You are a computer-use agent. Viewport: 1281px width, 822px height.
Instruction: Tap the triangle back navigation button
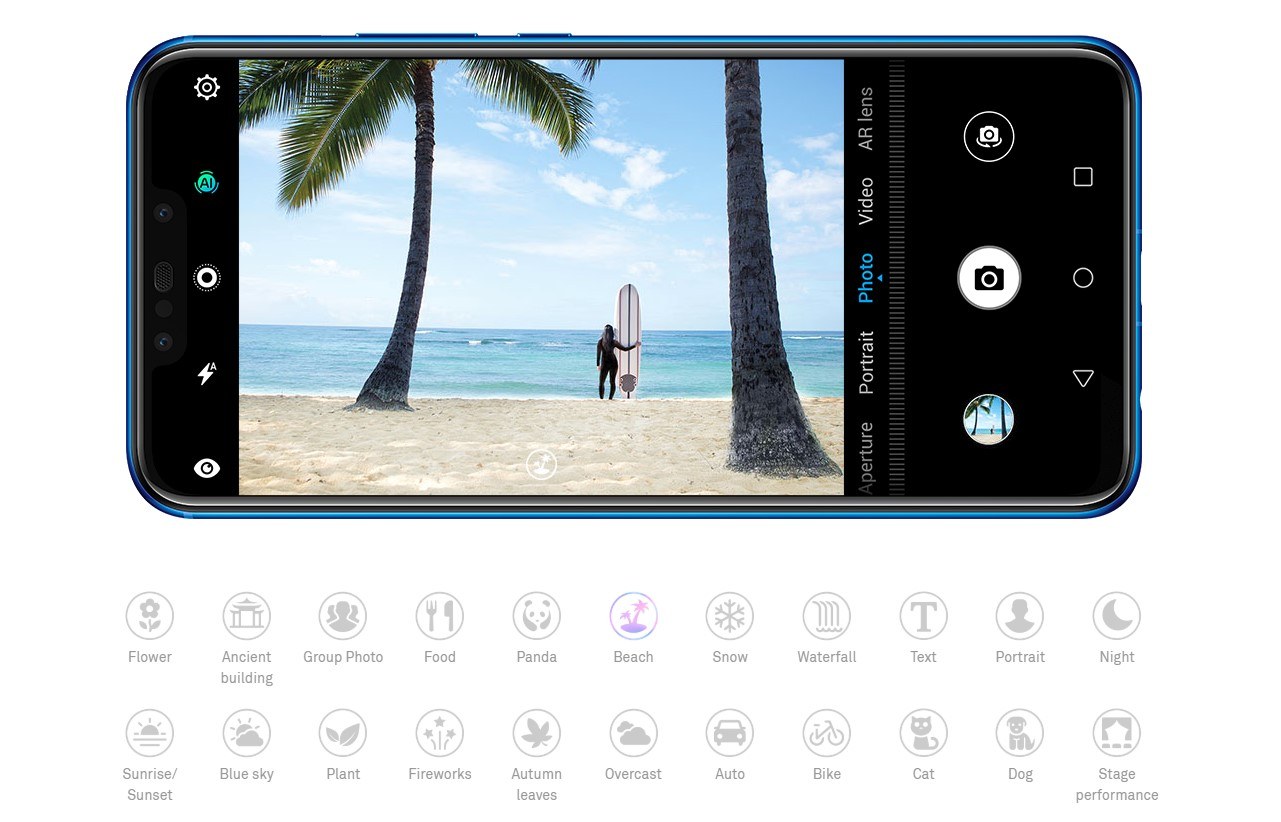[x=1083, y=378]
